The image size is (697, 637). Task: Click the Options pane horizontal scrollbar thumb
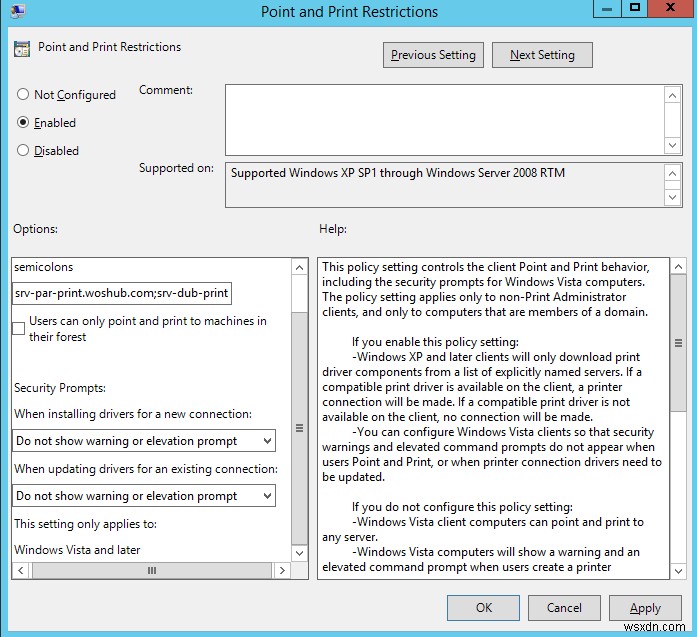[152, 570]
